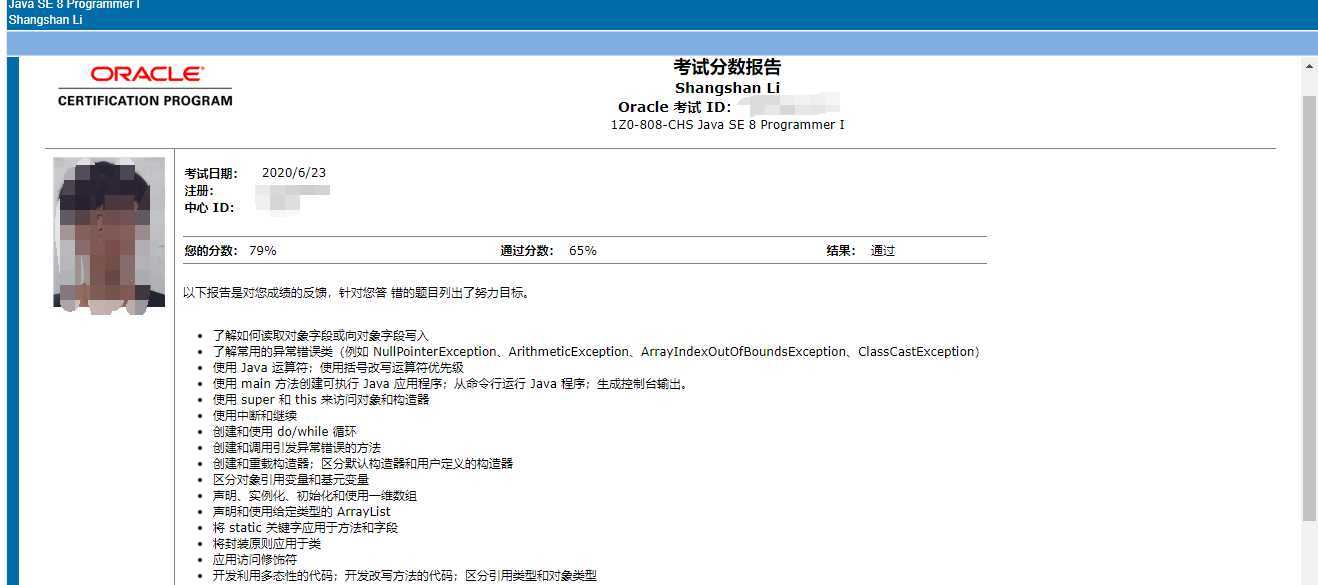Click the vertical scrollbar thumb

[x=1309, y=308]
